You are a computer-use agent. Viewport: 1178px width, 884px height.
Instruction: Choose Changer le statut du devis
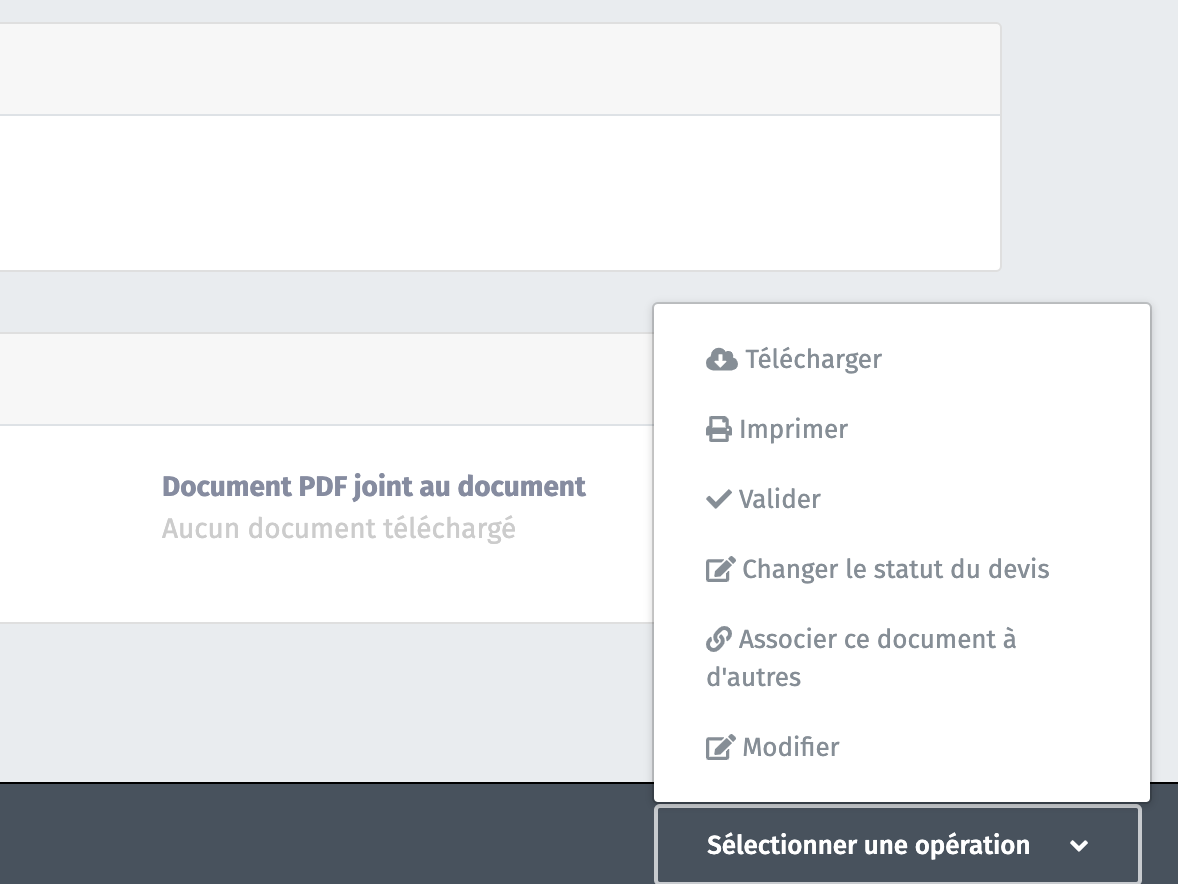click(894, 569)
